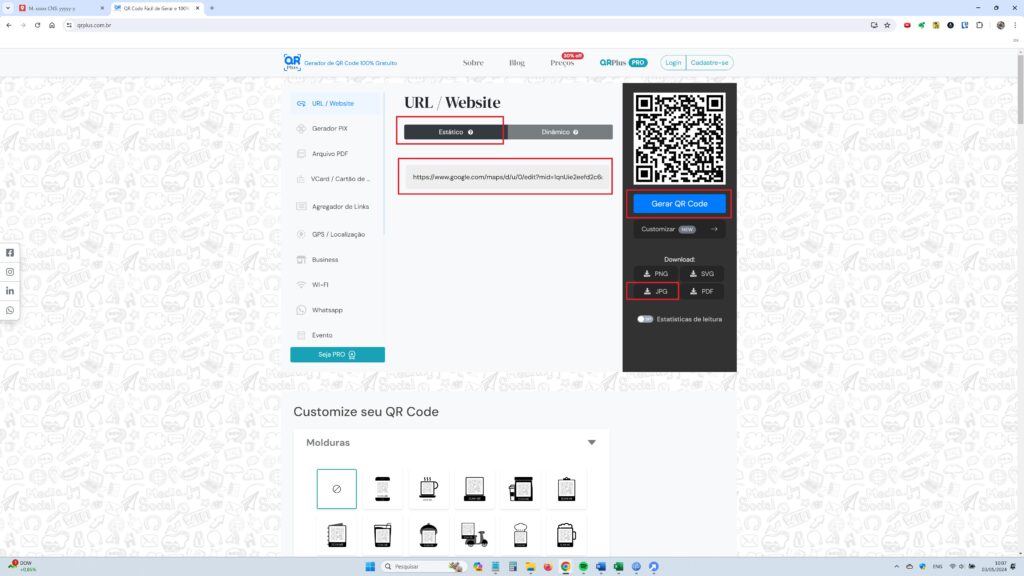Viewport: 1024px width, 576px height.
Task: Show hidden system tray icons
Action: [x=897, y=566]
